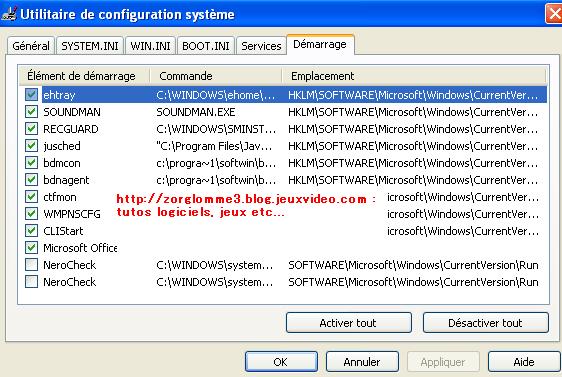Uncheck the SOUNDMAN startup checkbox
Image resolution: width=562 pixels, height=377 pixels.
pos(31,112)
